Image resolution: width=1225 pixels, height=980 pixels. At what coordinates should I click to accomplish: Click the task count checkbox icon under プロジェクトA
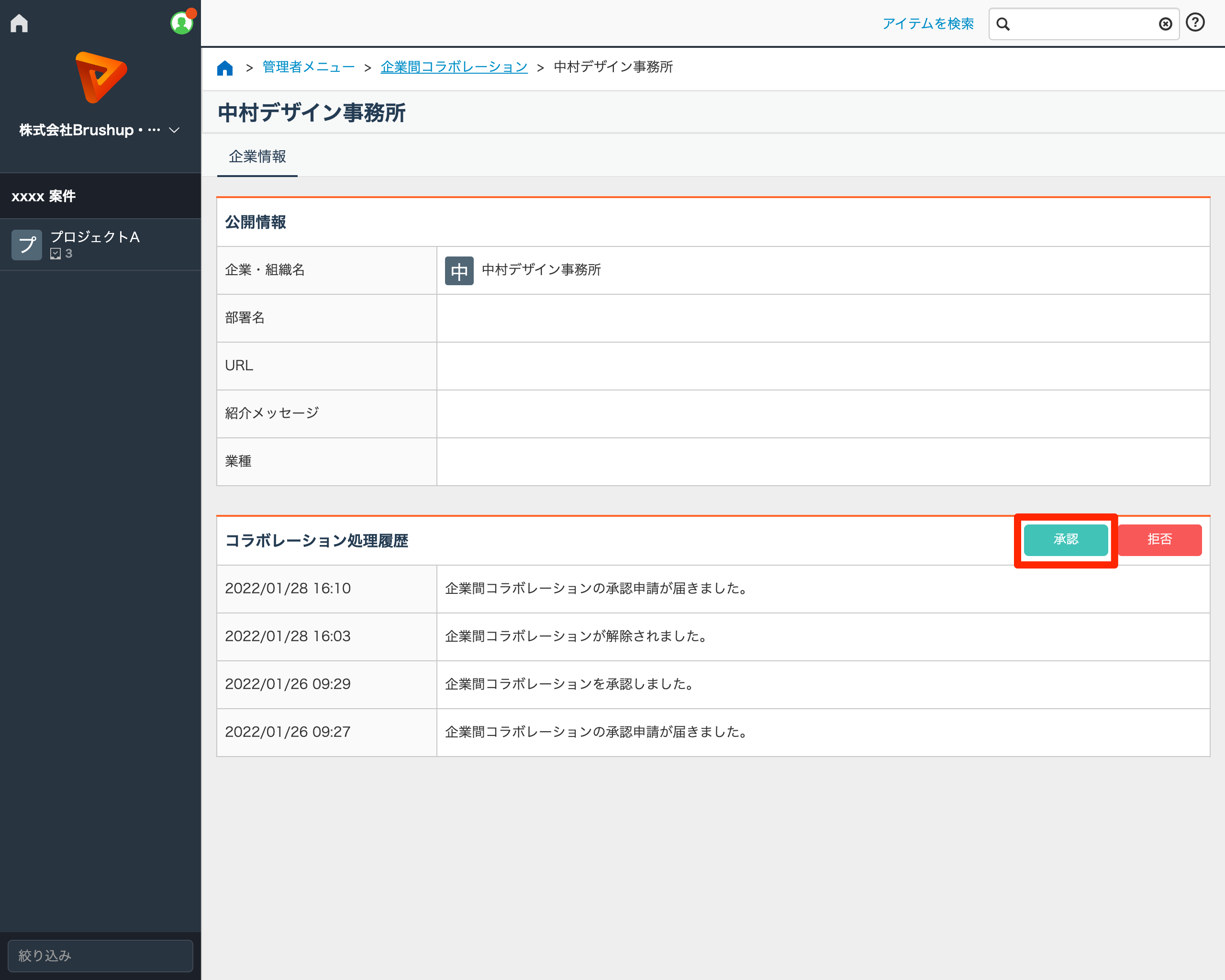click(56, 254)
